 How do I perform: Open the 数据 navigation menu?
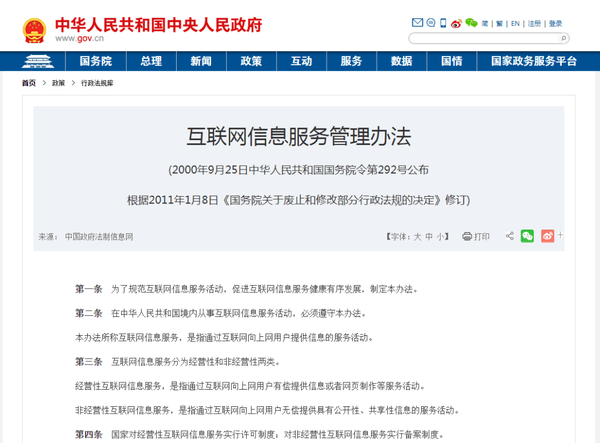point(401,61)
